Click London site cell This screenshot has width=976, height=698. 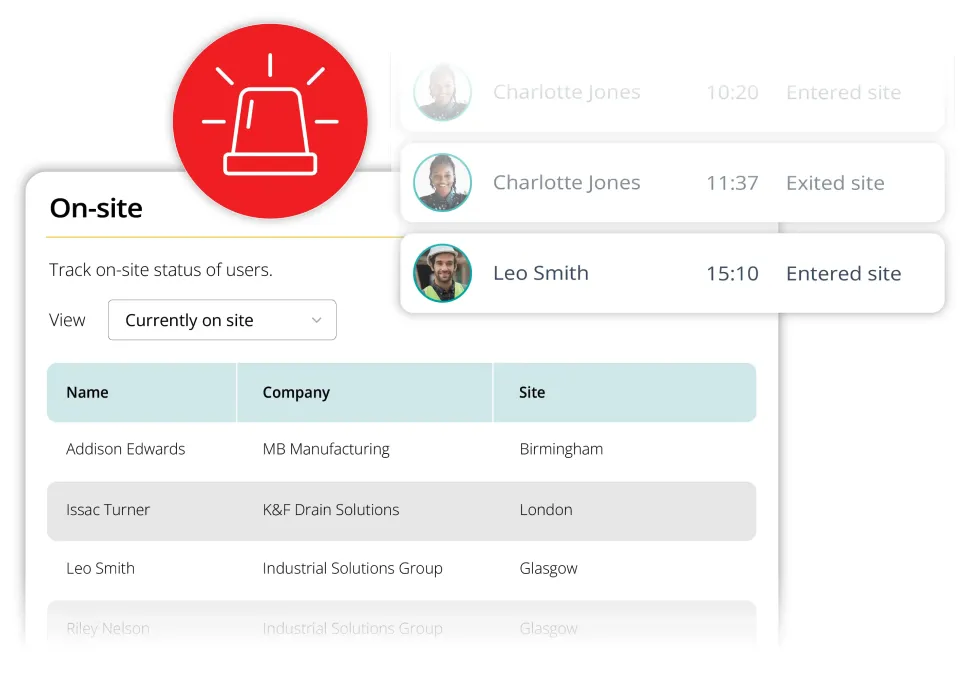[546, 509]
